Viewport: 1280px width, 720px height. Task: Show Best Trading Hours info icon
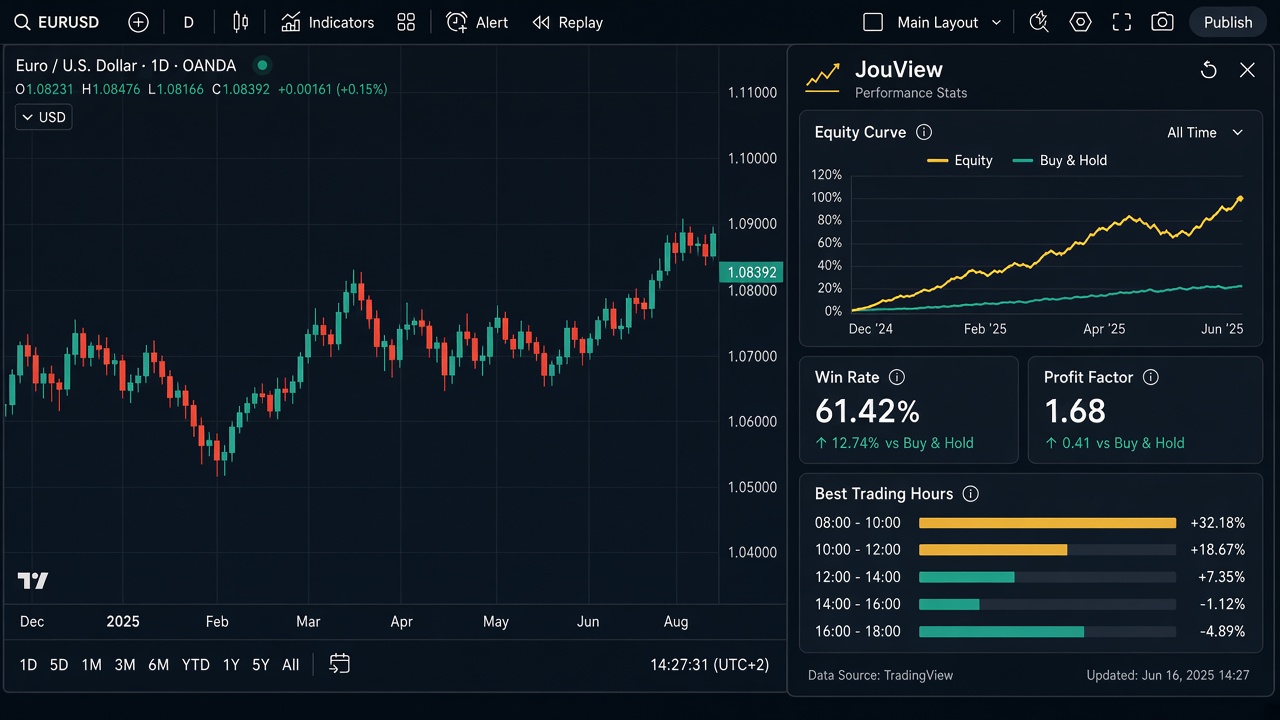(970, 494)
